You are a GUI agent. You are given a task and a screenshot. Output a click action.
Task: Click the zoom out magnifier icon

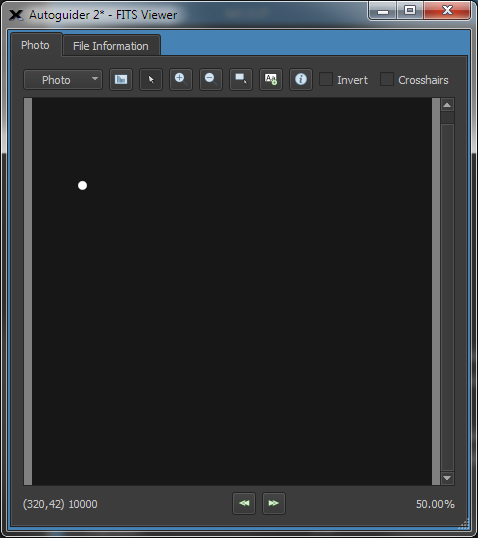coord(211,80)
